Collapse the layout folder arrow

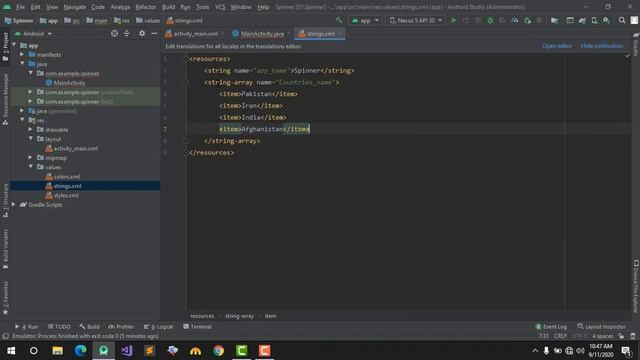pyautogui.click(x=30, y=139)
